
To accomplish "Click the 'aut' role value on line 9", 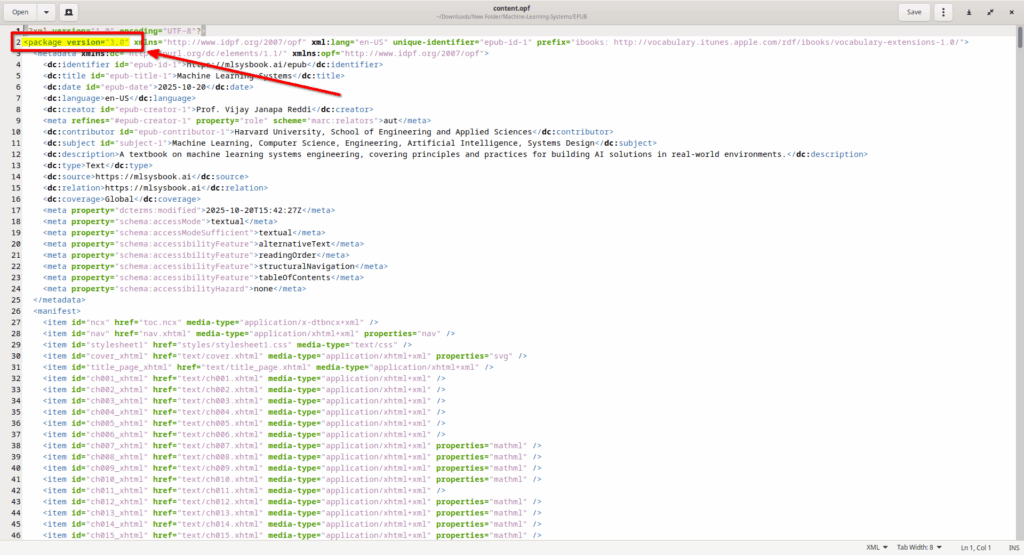I will coord(390,121).
